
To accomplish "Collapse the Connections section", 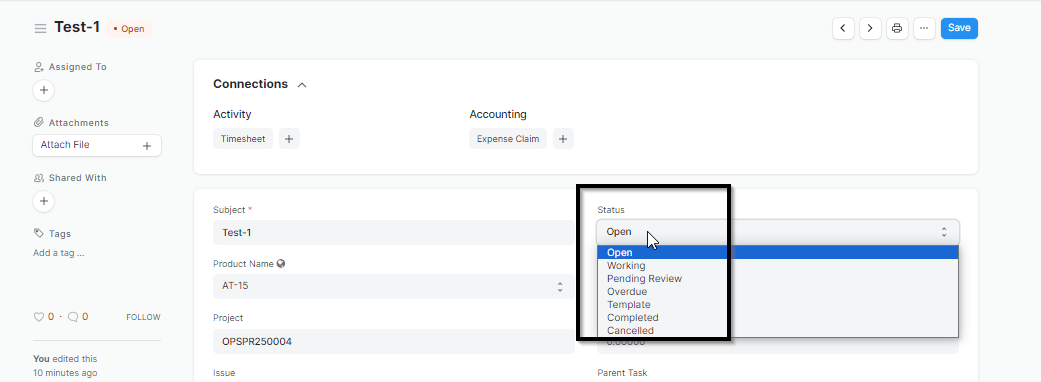I will click(302, 85).
